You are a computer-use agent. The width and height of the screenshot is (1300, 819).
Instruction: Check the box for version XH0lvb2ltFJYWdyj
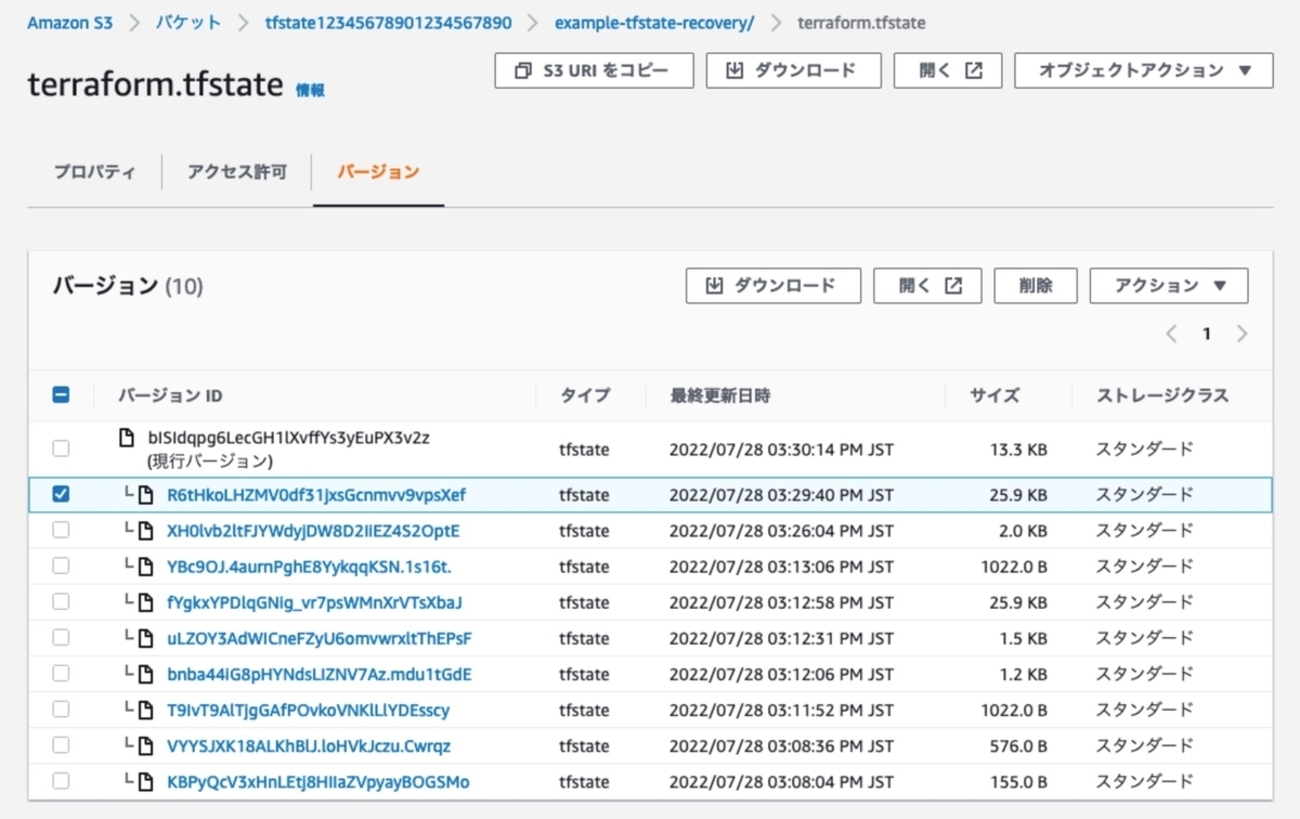coord(61,530)
